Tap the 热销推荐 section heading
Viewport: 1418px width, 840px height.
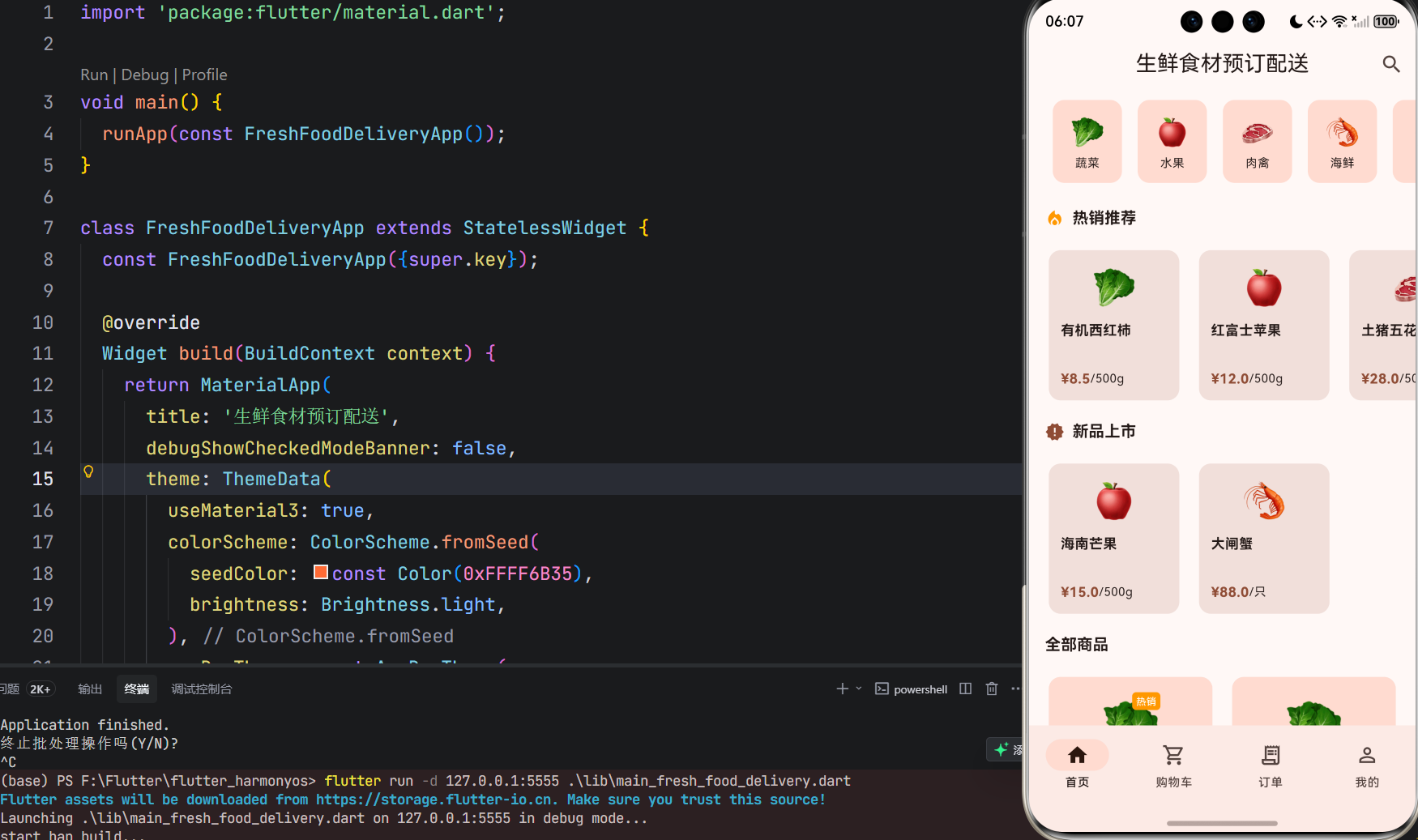tap(1104, 218)
